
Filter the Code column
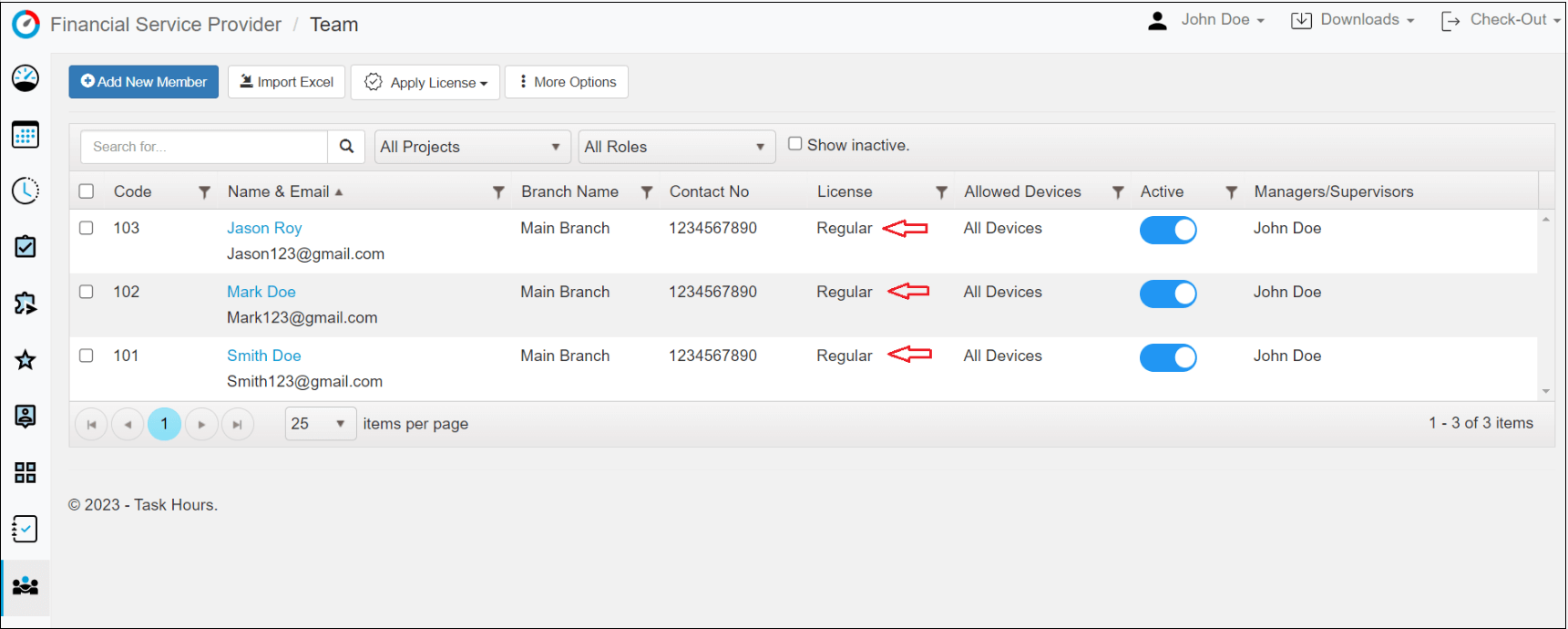(x=204, y=192)
